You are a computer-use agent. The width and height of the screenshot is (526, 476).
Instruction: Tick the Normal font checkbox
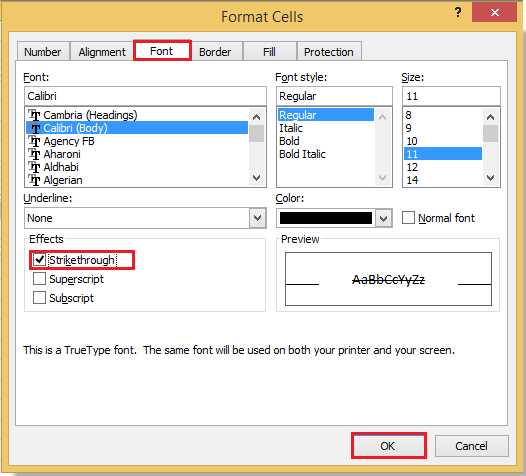[408, 218]
